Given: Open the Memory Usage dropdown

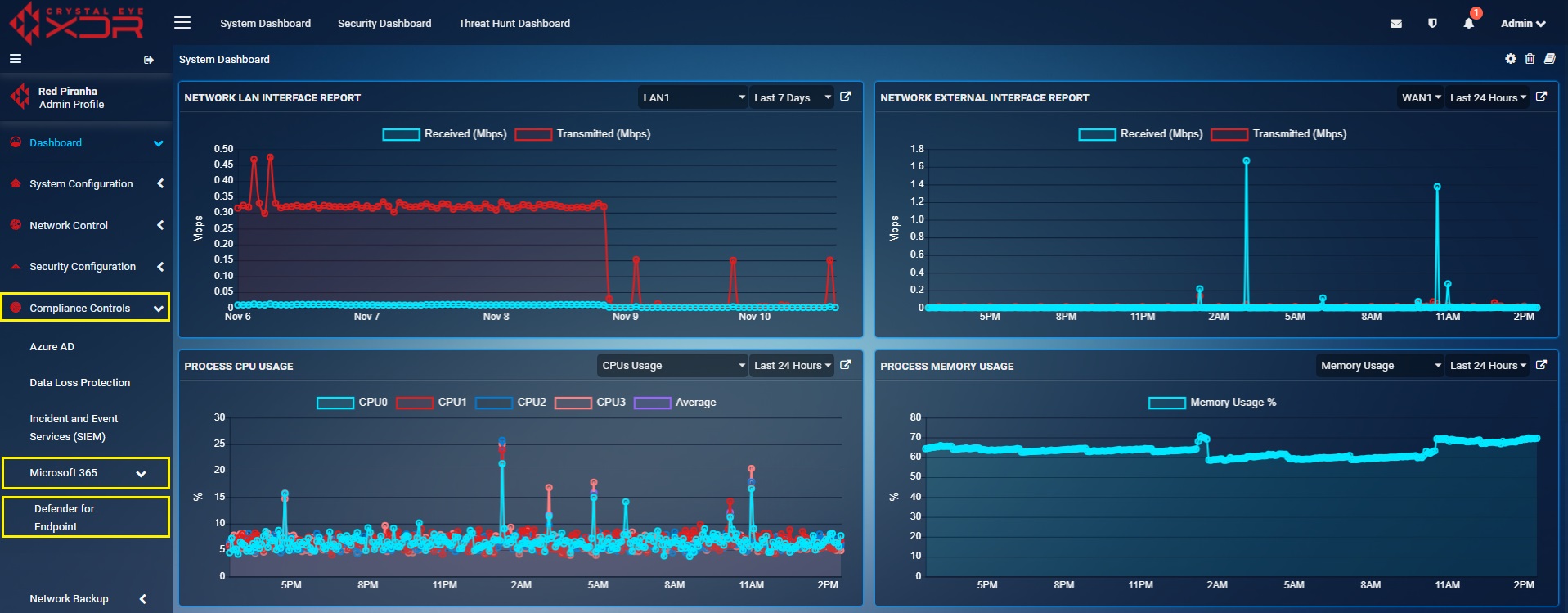Looking at the screenshot, I should [x=1380, y=366].
